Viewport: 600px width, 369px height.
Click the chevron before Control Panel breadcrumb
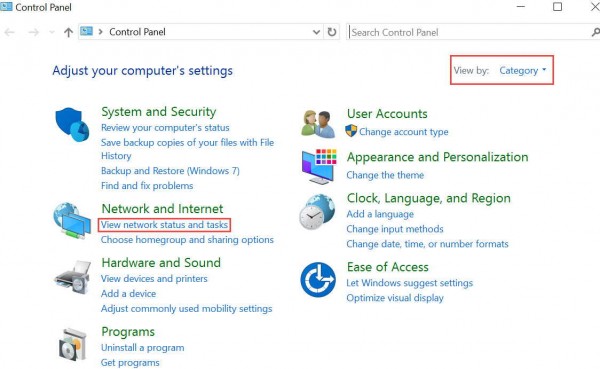tap(101, 32)
